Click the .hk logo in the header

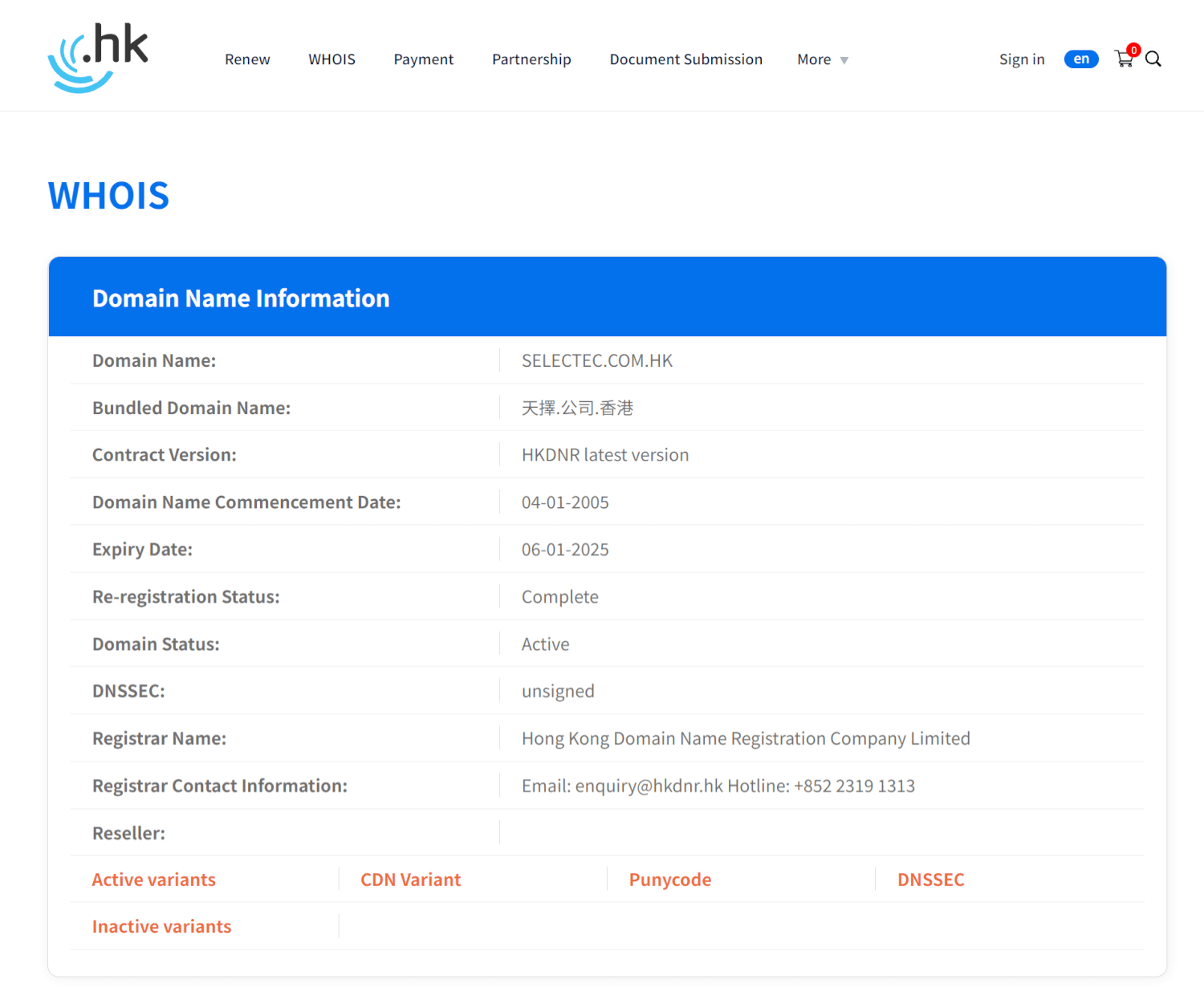98,58
